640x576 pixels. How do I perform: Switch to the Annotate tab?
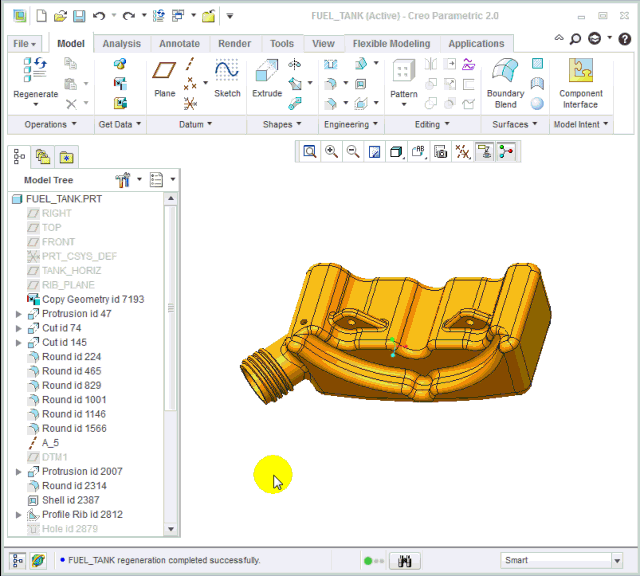pyautogui.click(x=179, y=44)
